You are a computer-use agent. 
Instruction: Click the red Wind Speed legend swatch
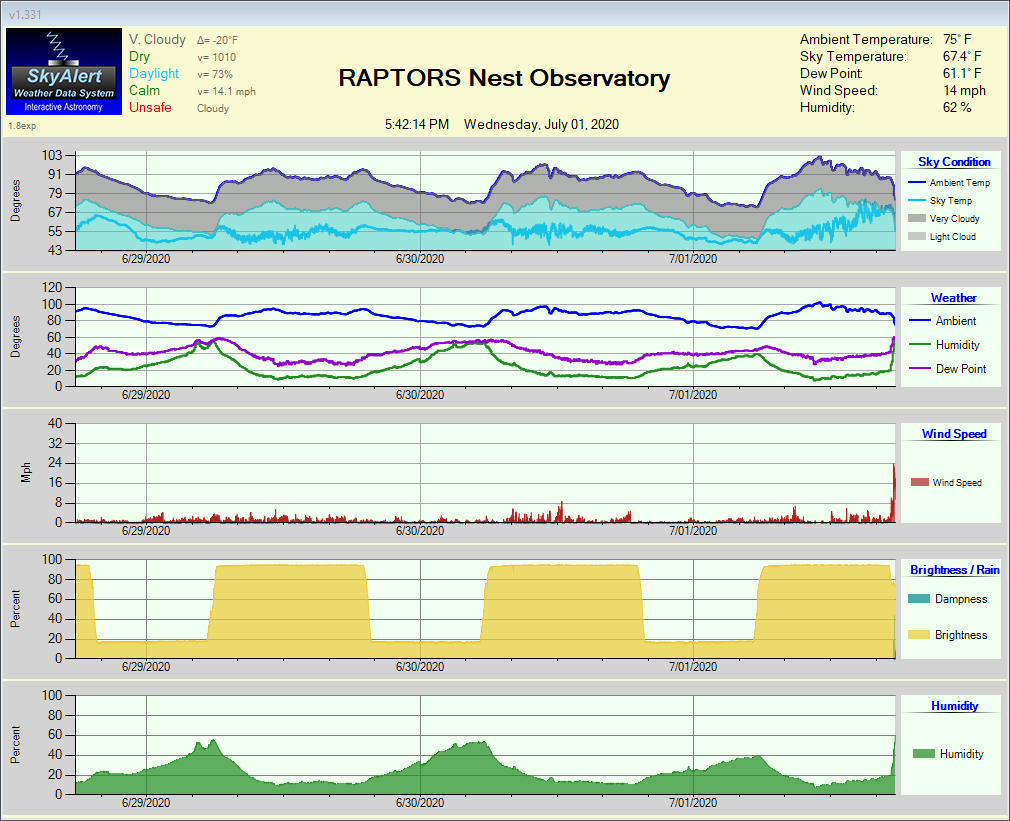click(x=919, y=483)
